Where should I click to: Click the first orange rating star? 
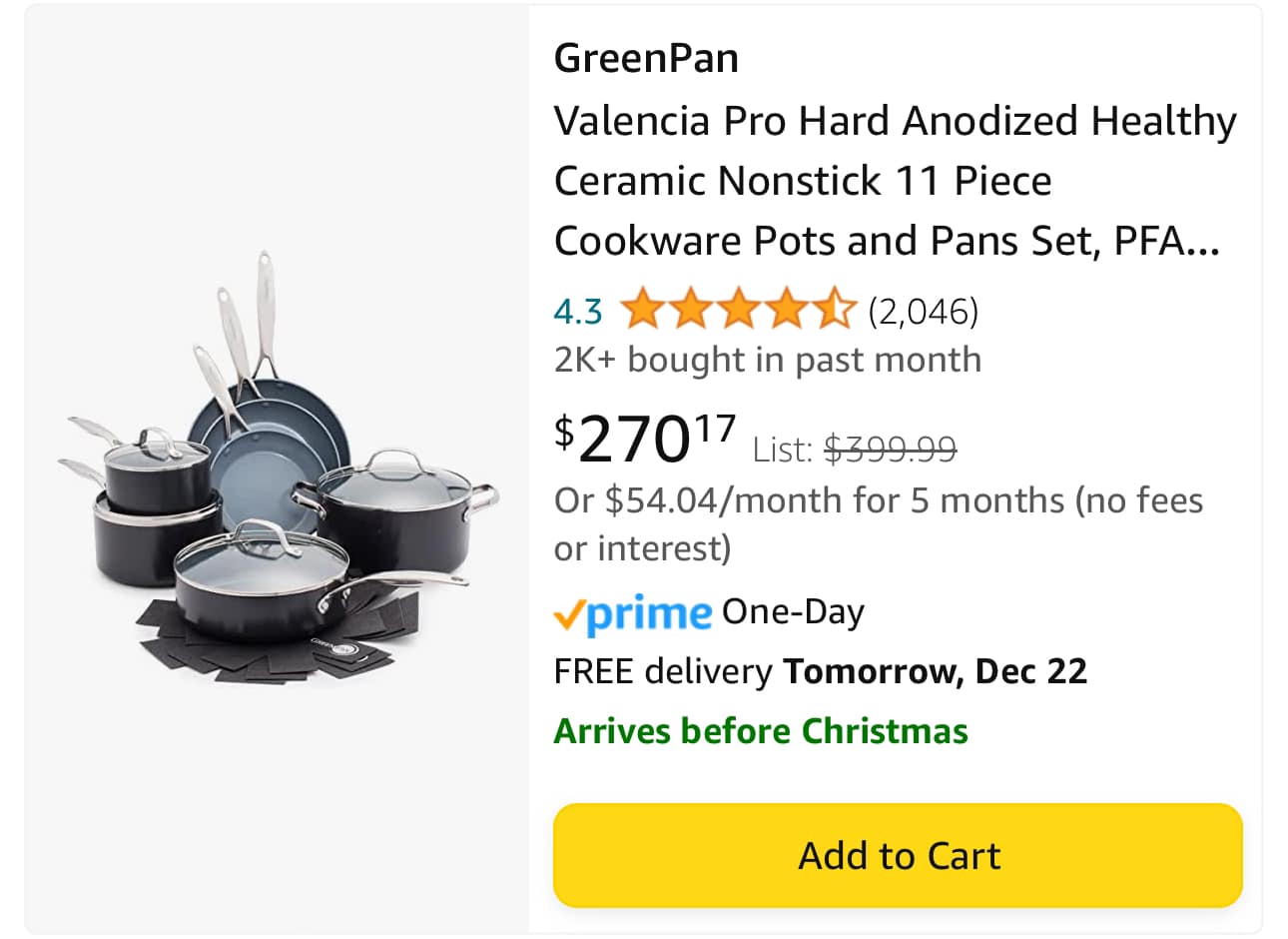(x=643, y=310)
